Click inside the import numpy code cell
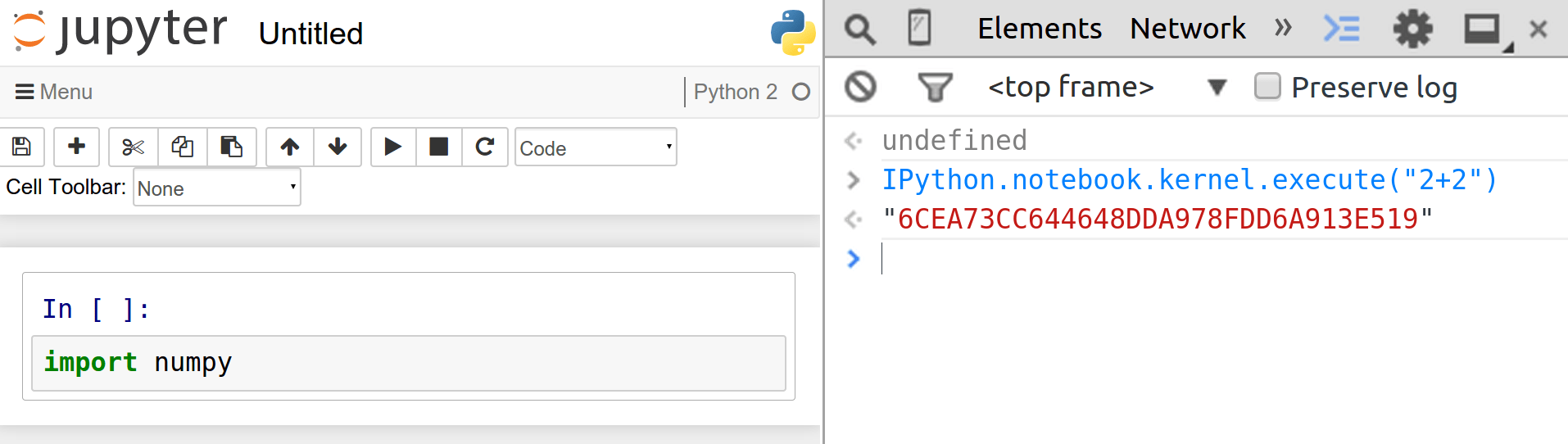 409,363
